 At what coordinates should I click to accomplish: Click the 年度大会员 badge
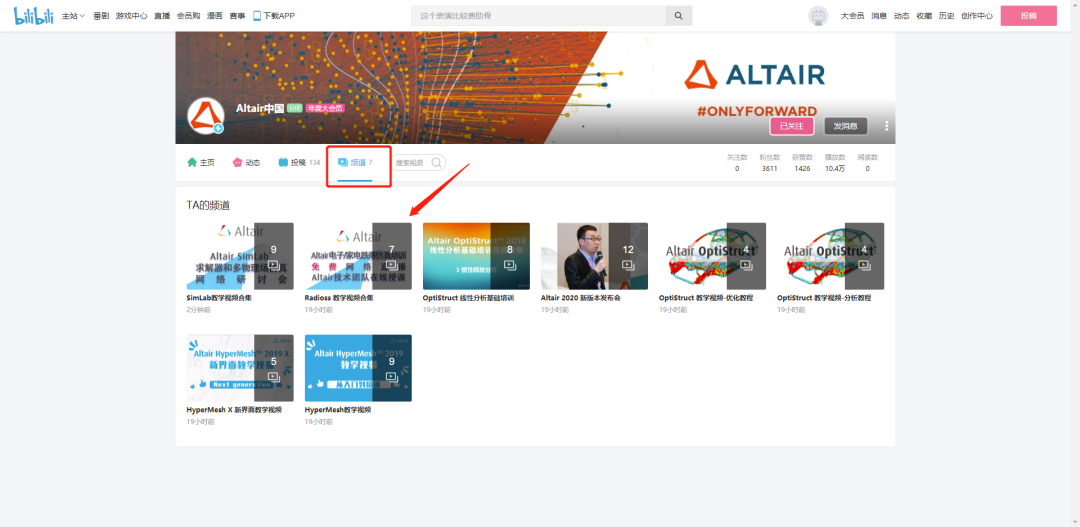coord(325,108)
